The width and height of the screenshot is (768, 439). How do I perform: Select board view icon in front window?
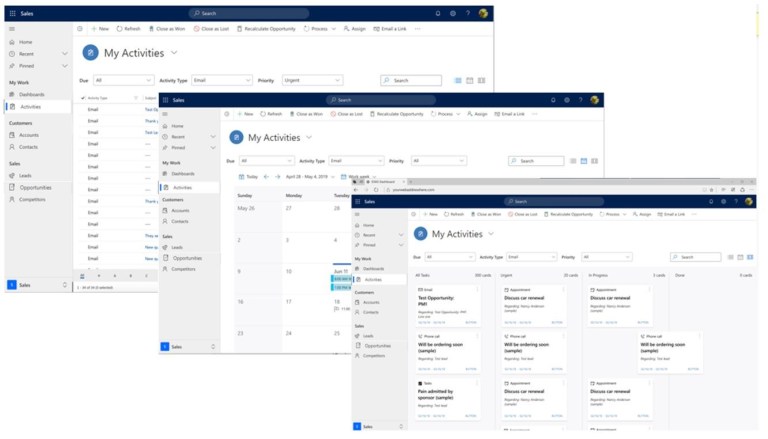pos(750,257)
